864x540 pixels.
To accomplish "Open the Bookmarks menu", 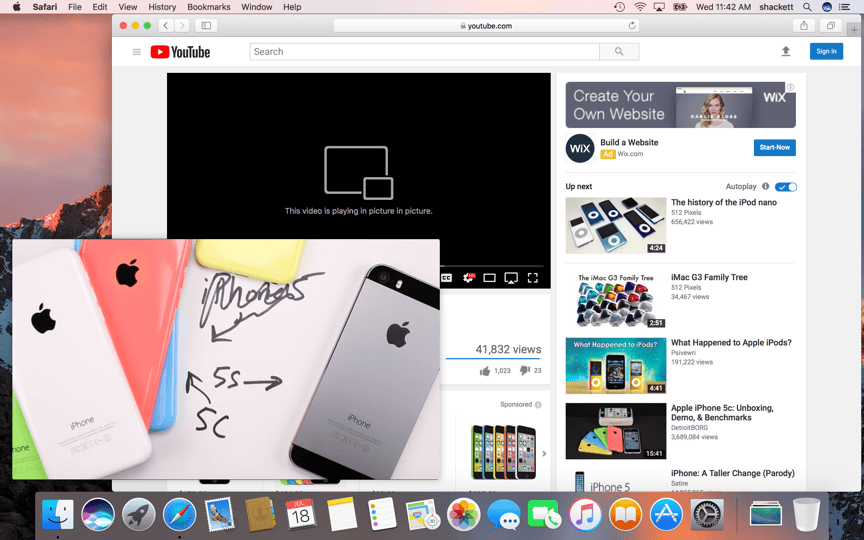I will [x=209, y=7].
